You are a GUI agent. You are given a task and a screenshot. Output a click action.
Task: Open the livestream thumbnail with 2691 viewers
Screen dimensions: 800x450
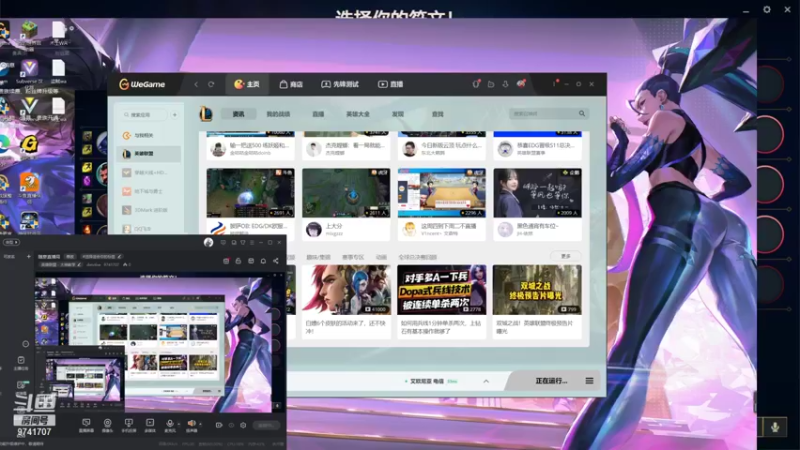coord(251,193)
